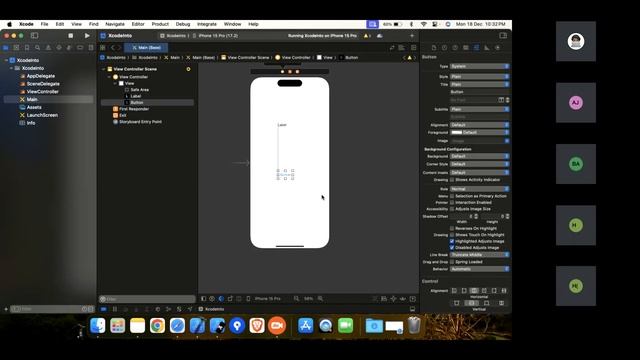The image size is (640, 360).
Task: Open the Subtitle dropdown showing Plain
Action: pos(480,109)
